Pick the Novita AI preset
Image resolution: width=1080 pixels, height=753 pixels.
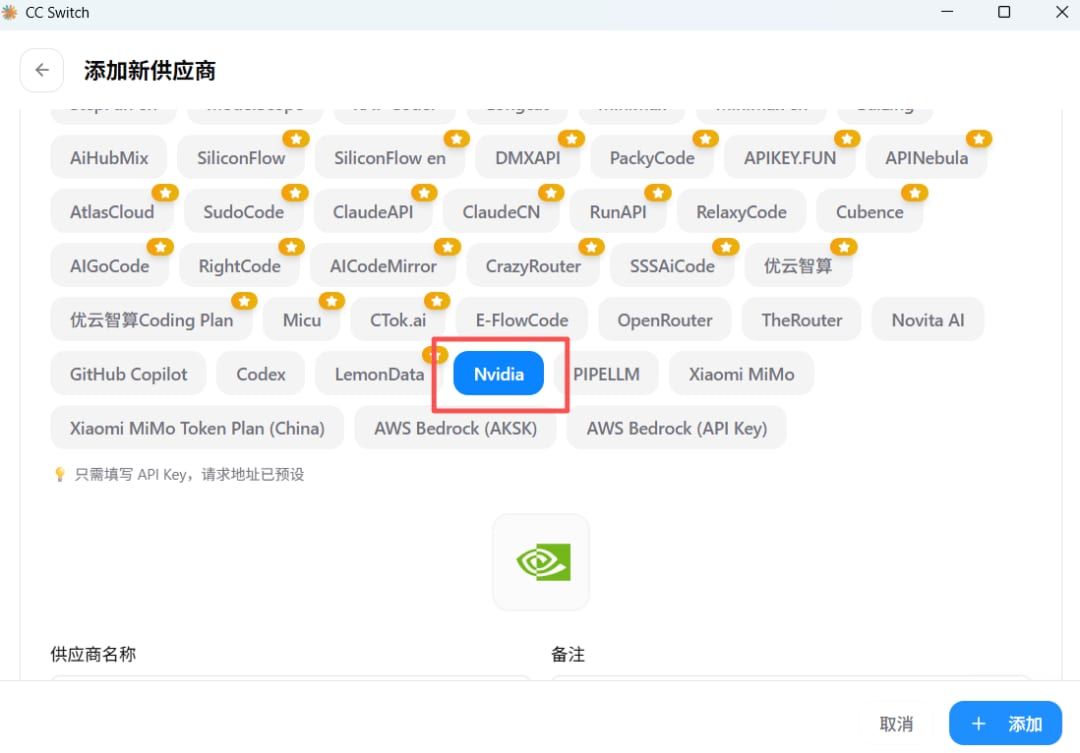(928, 320)
